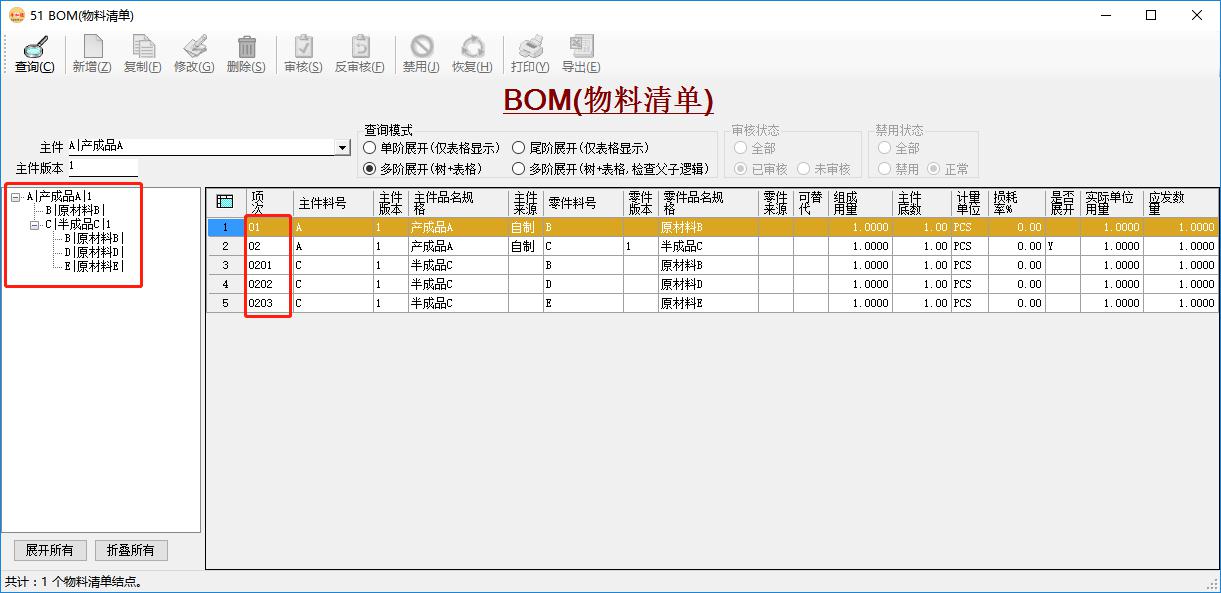Select the 多阶展开(树+表格) radio option
Image resolution: width=1221 pixels, height=593 pixels.
pos(371,167)
